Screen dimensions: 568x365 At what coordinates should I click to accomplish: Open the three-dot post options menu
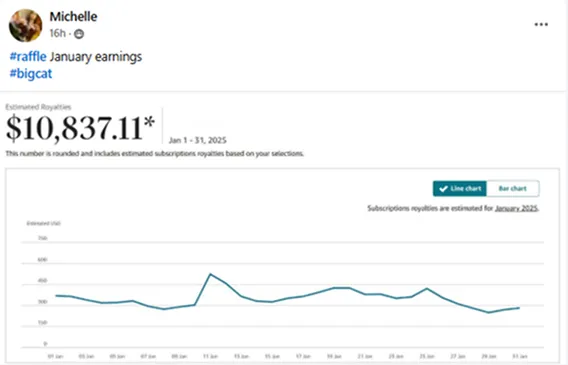click(541, 24)
